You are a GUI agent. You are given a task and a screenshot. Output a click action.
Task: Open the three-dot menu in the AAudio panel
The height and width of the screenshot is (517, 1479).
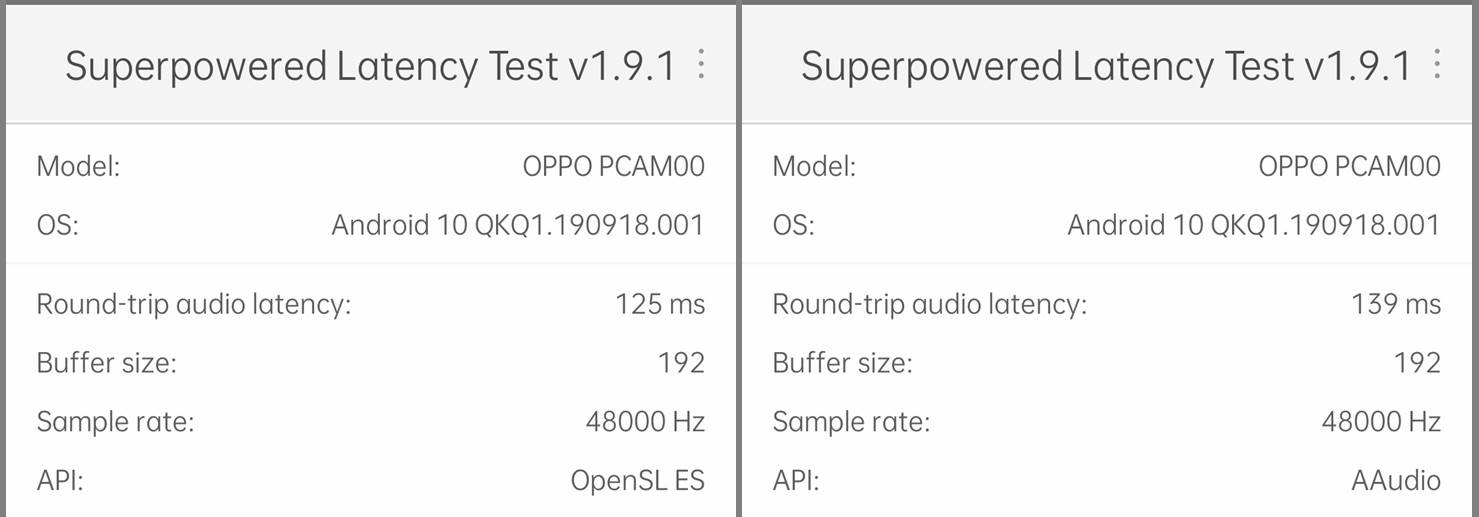1437,64
